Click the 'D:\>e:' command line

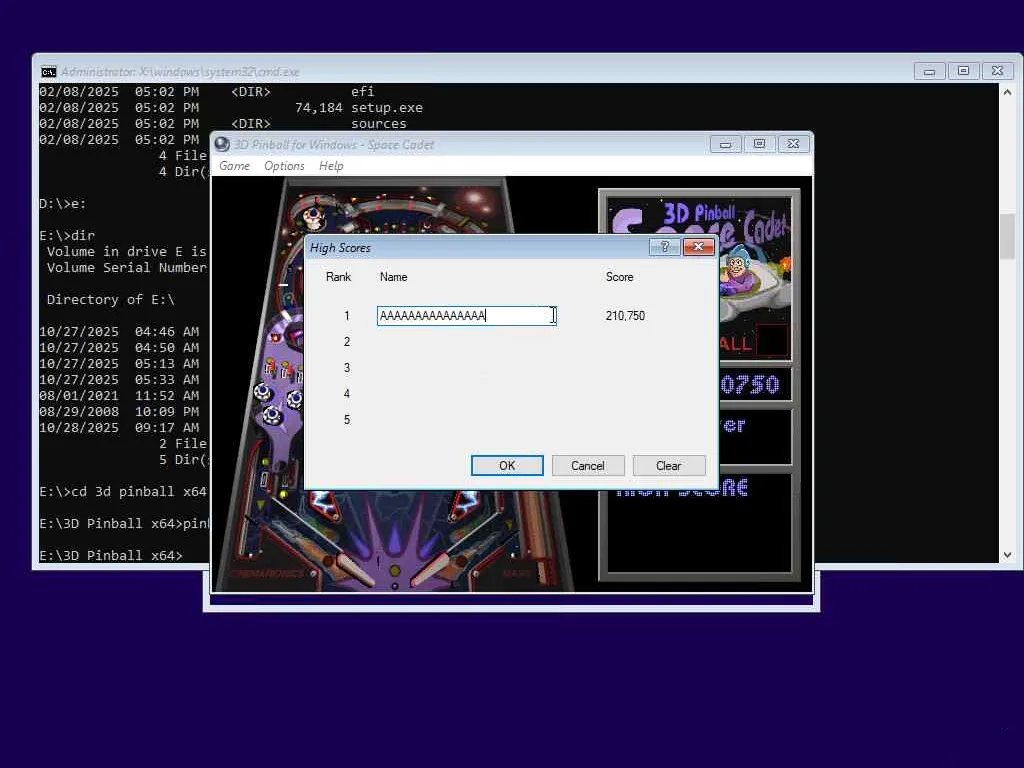pos(63,204)
